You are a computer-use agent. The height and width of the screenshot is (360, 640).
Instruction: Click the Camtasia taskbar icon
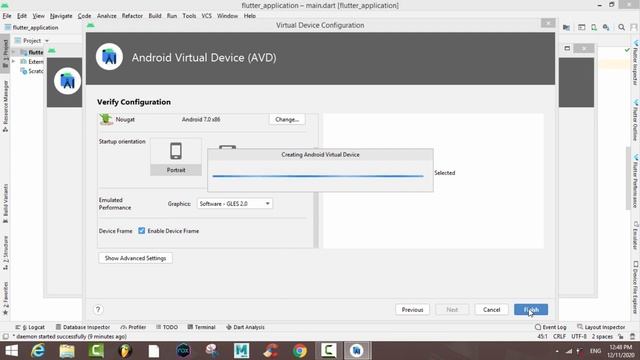coord(328,351)
